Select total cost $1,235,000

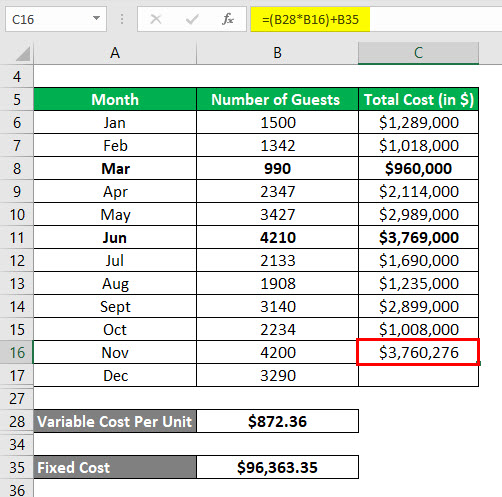(x=418, y=283)
